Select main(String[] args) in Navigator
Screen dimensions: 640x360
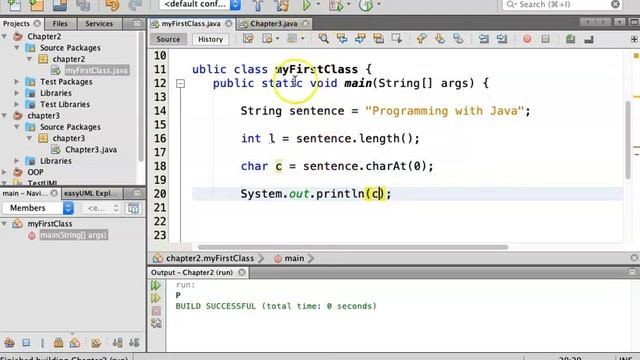coord(73,235)
